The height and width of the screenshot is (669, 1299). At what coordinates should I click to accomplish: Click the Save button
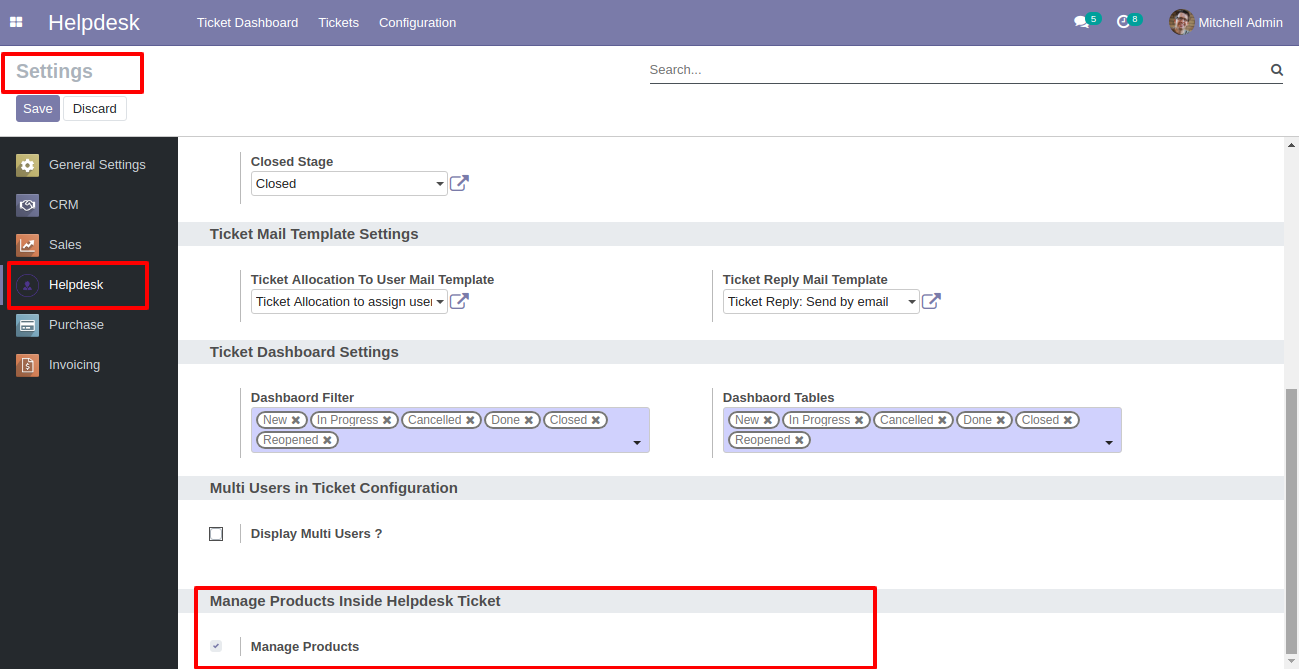click(x=38, y=108)
